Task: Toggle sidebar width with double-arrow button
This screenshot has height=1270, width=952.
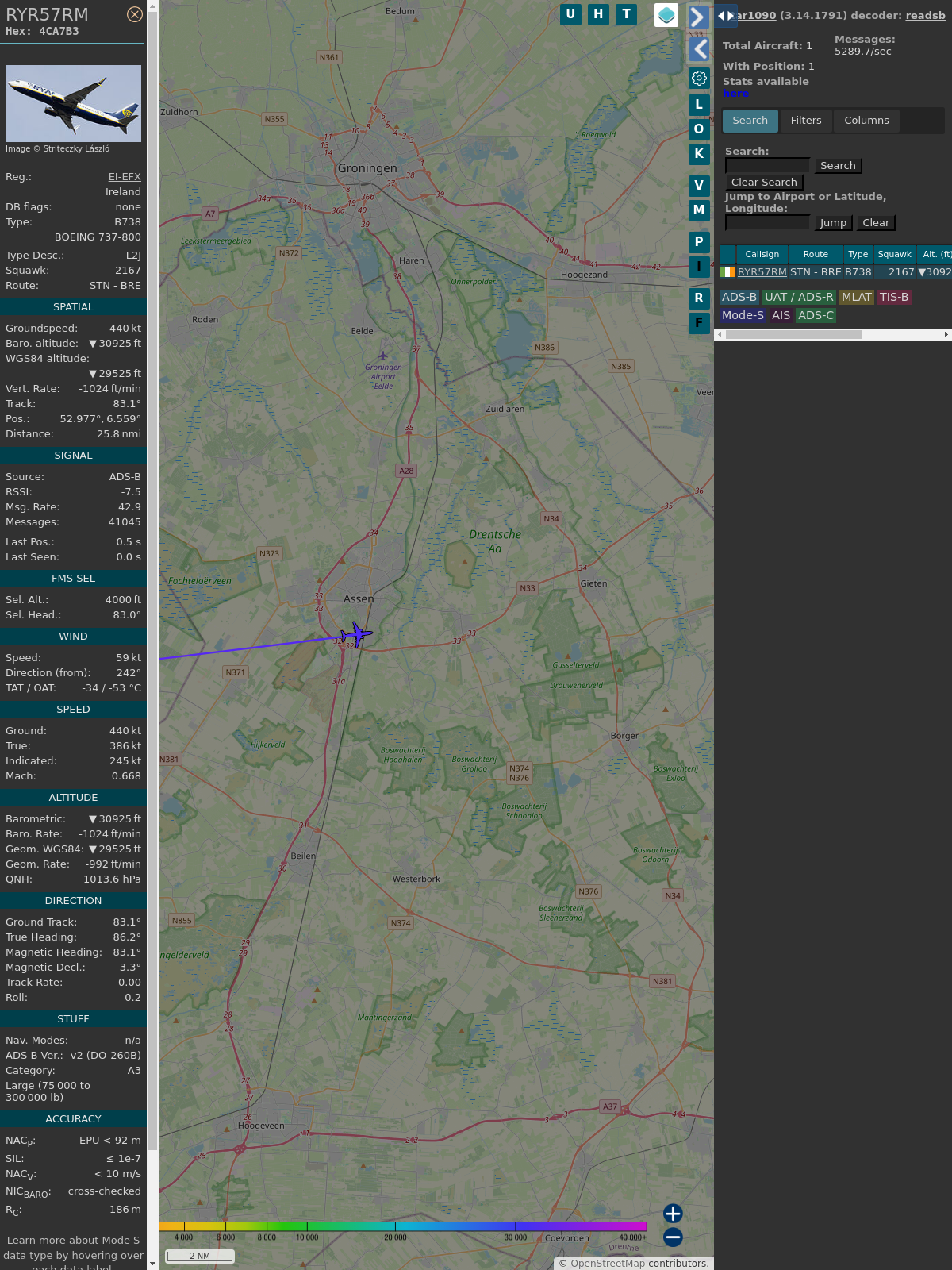Action: 725,16
